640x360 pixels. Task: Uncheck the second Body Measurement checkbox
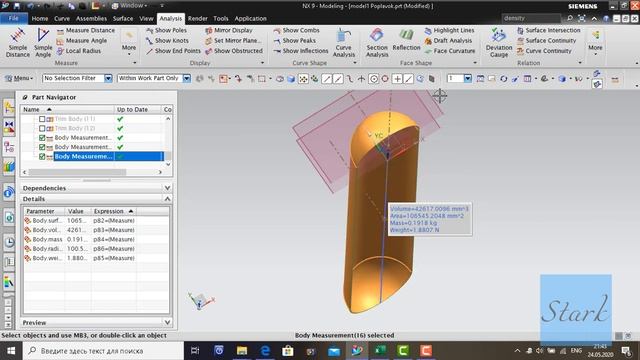pyautogui.click(x=42, y=147)
